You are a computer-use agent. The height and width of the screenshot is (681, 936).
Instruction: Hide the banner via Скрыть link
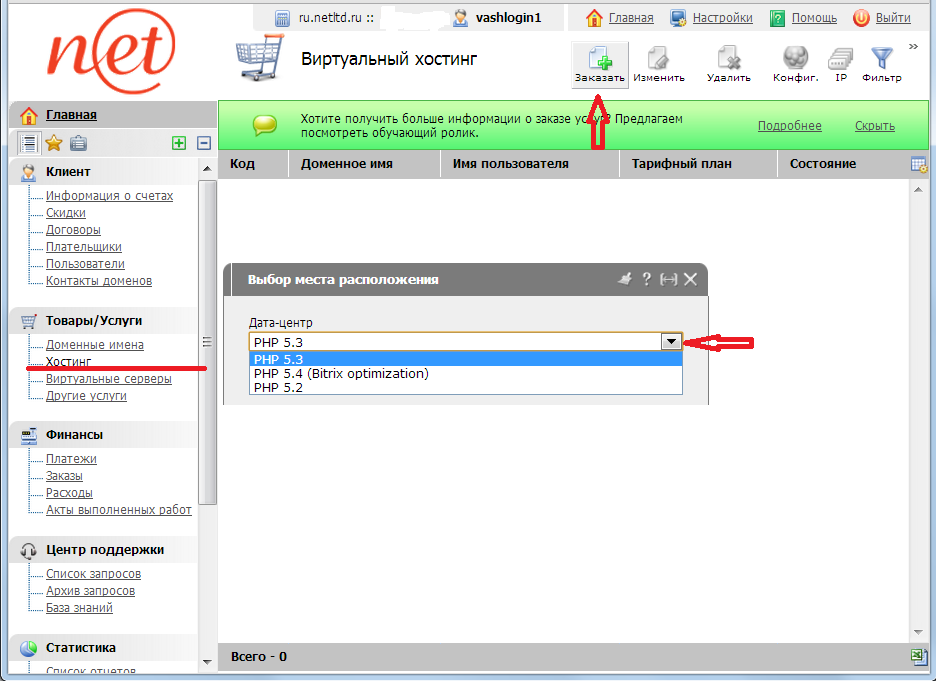click(x=874, y=126)
